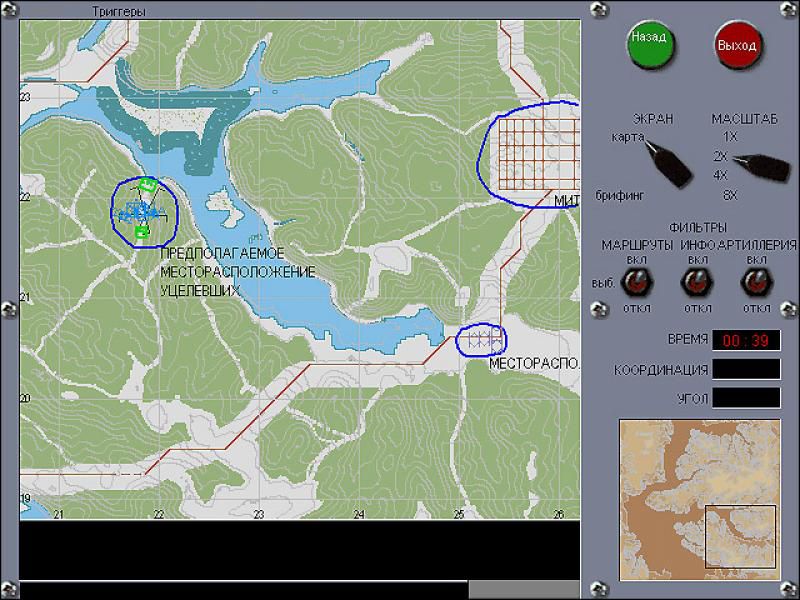Toggle the МАРШРУТЫ filter switch
The image size is (800, 600).
point(631,283)
